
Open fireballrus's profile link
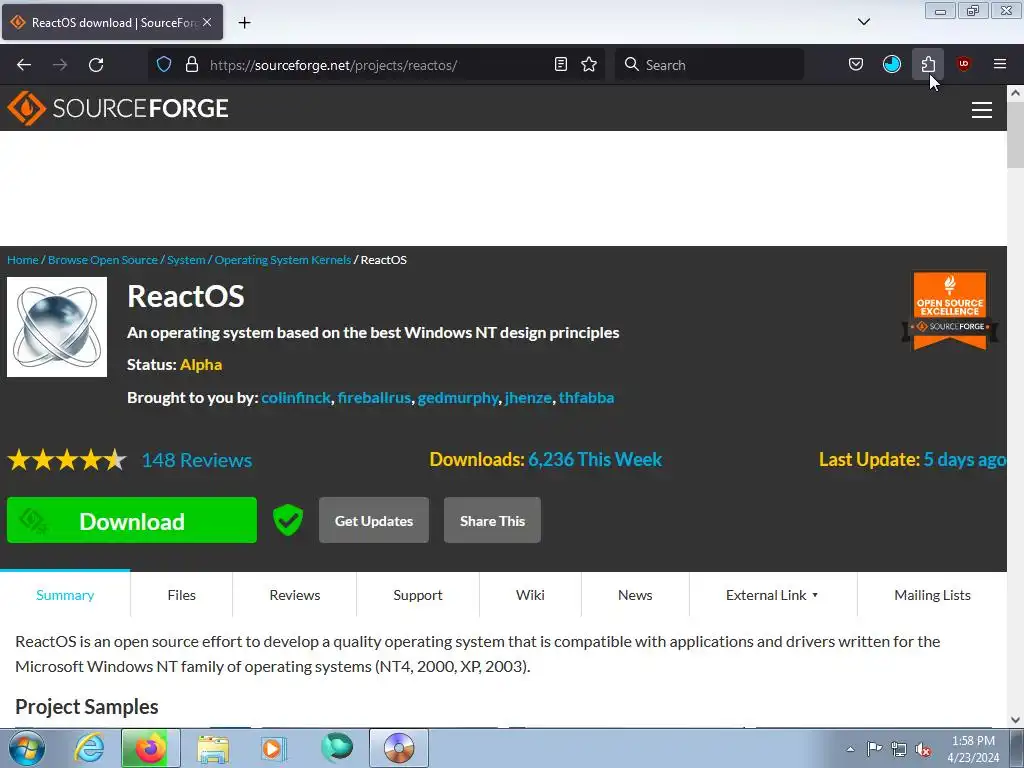point(374,398)
